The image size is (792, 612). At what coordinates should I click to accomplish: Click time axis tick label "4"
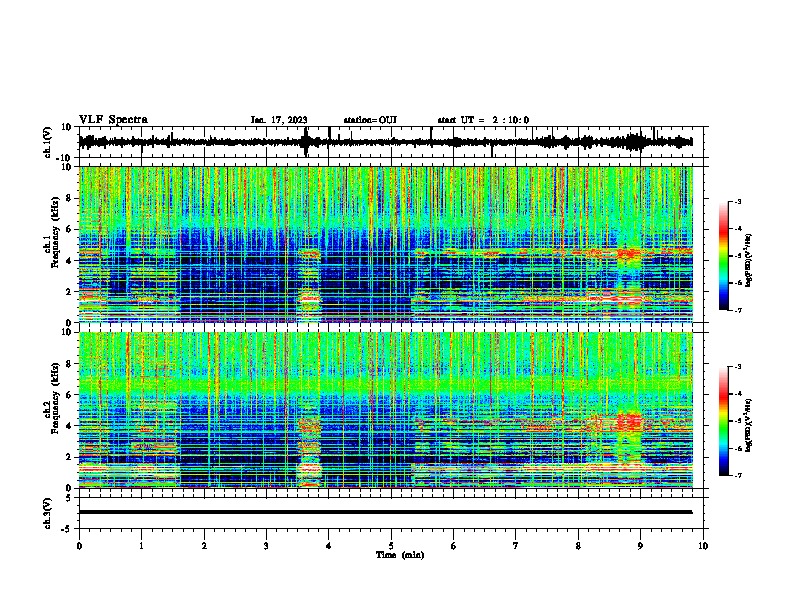(329, 546)
